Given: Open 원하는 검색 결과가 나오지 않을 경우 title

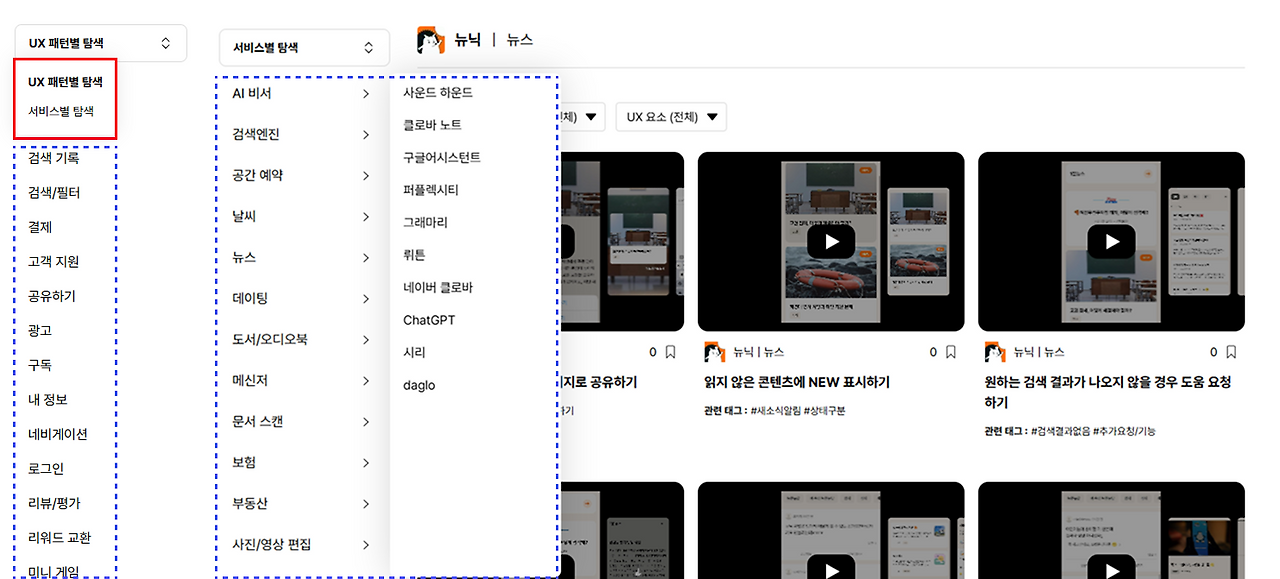Looking at the screenshot, I should pos(1108,392).
